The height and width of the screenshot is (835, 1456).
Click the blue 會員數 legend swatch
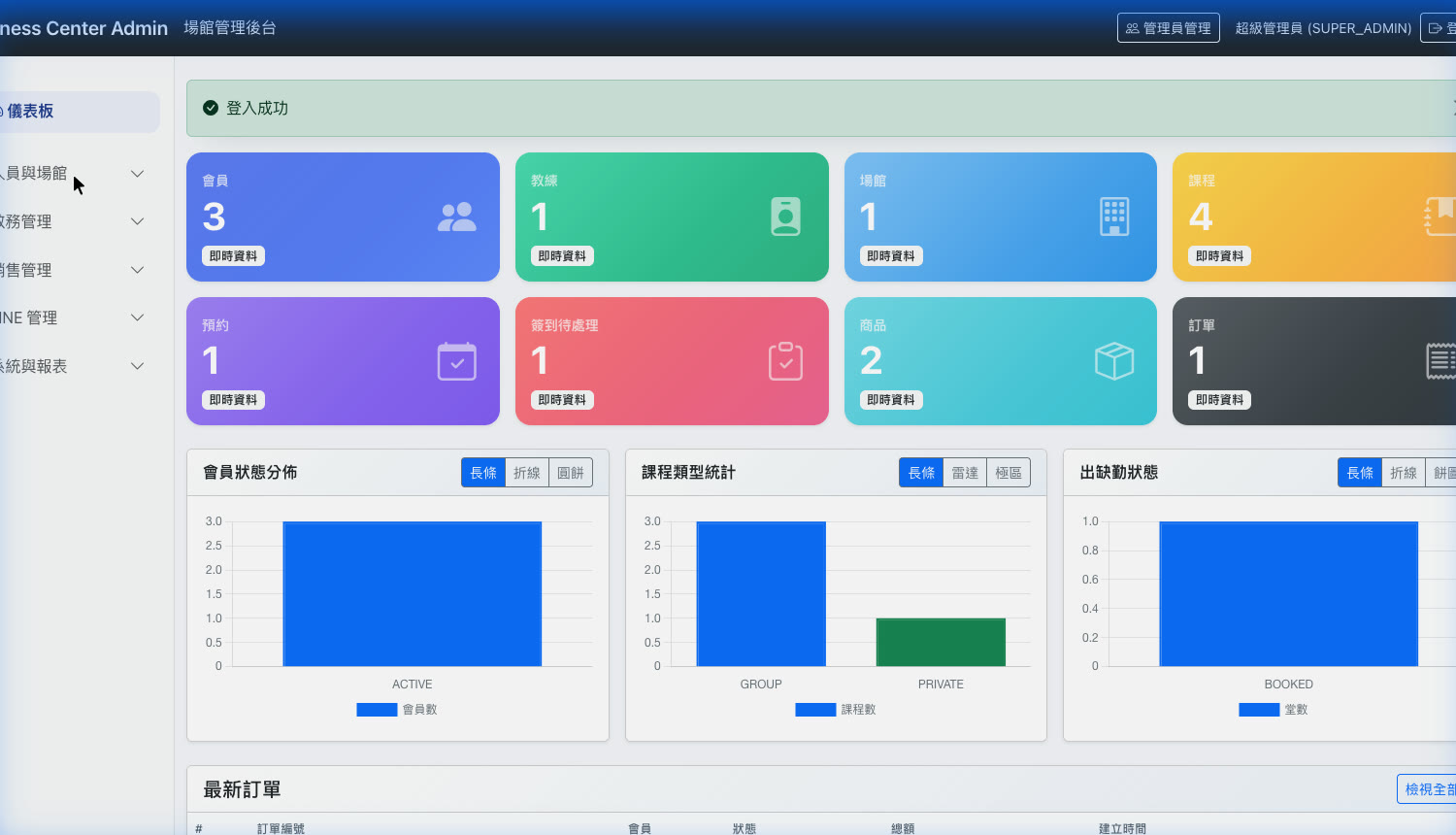377,710
